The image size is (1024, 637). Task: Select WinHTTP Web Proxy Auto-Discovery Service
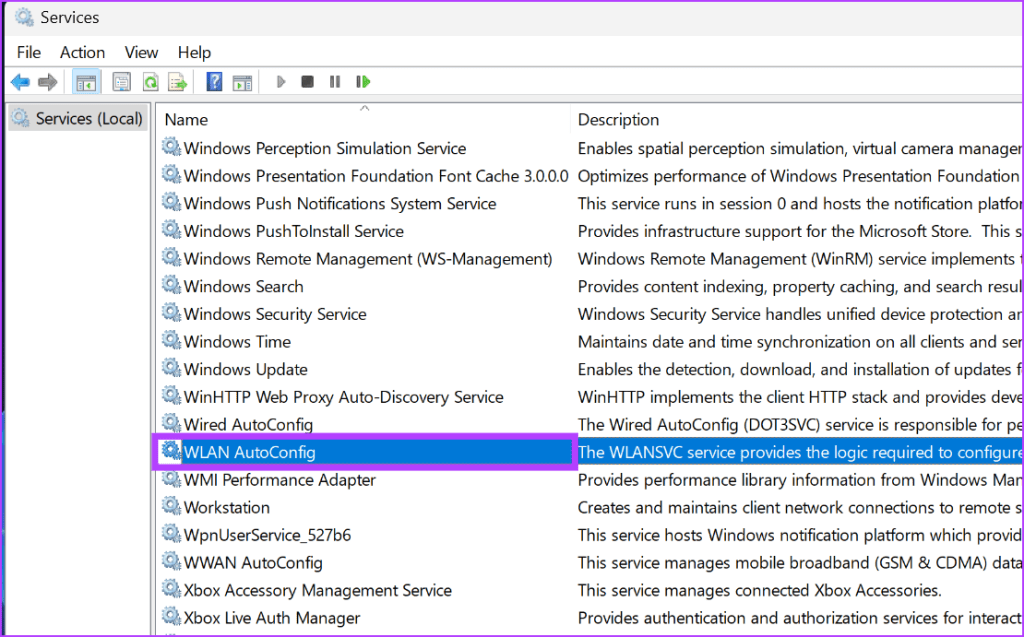[344, 397]
